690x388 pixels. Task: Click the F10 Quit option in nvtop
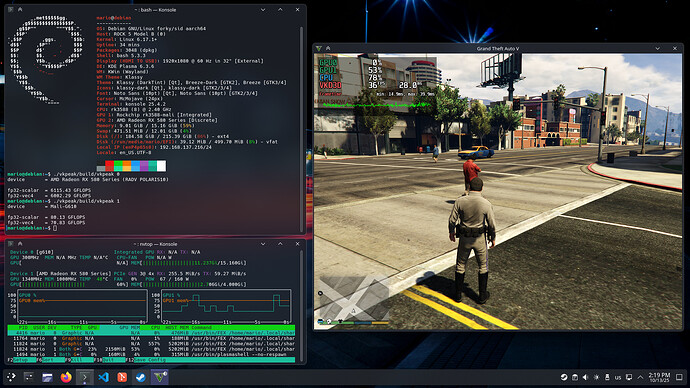pyautogui.click(x=110, y=360)
